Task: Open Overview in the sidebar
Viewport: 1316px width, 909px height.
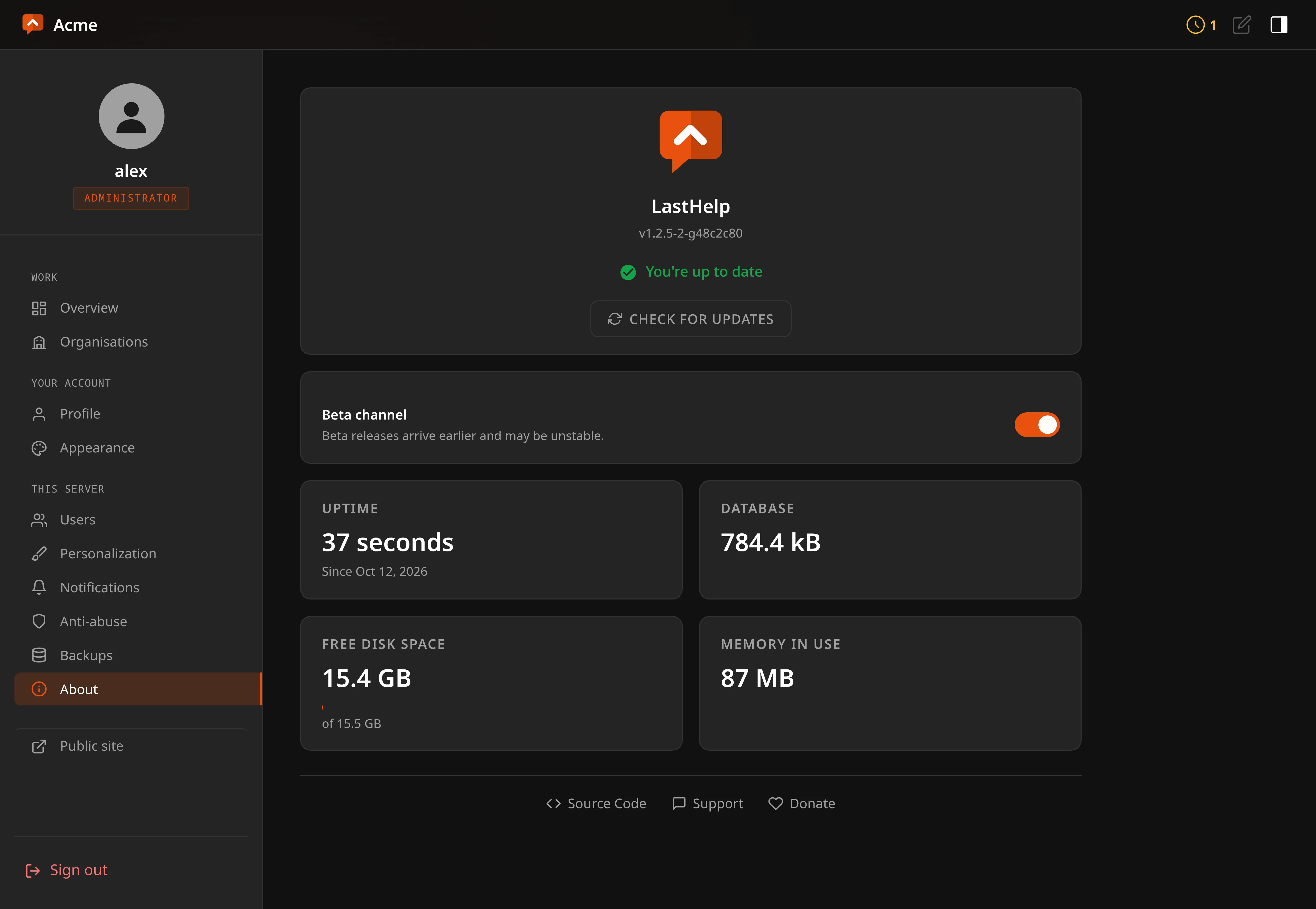Action: pos(138,308)
